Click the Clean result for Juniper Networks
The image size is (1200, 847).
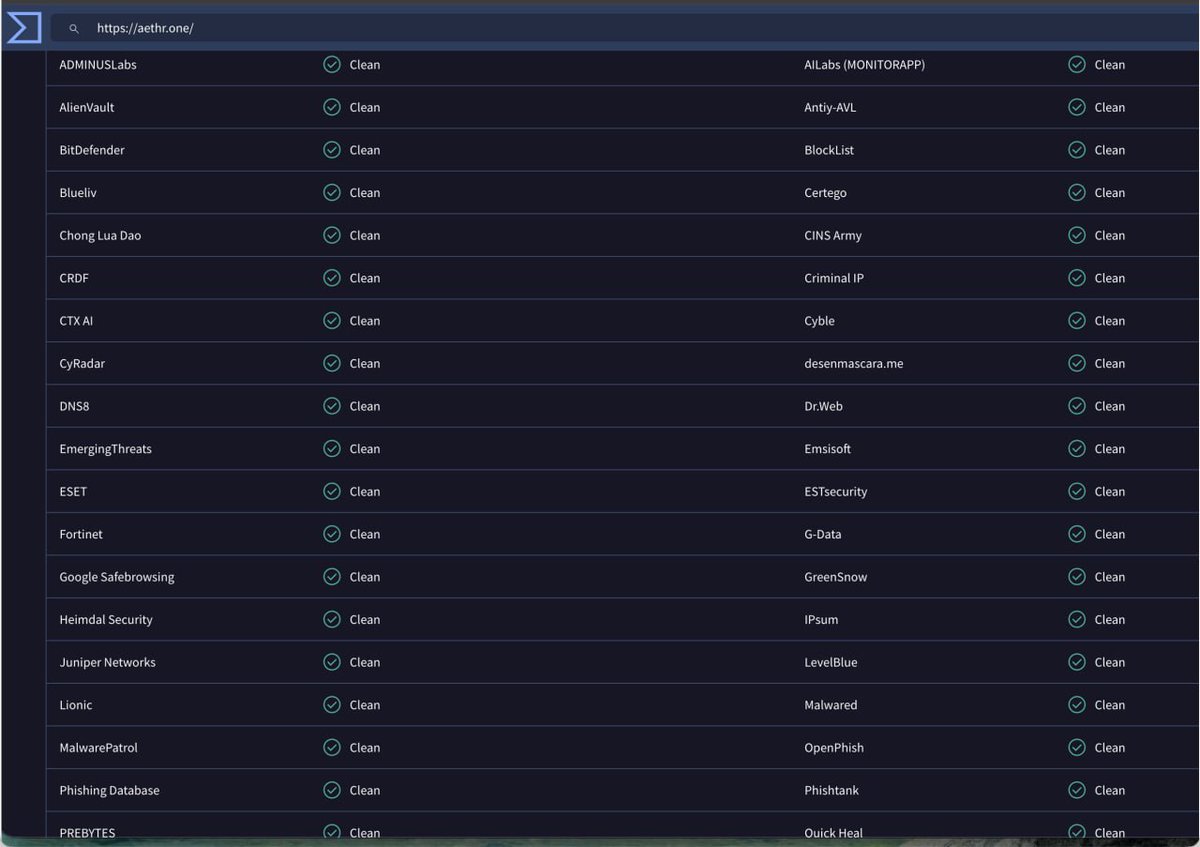pyautogui.click(x=365, y=662)
